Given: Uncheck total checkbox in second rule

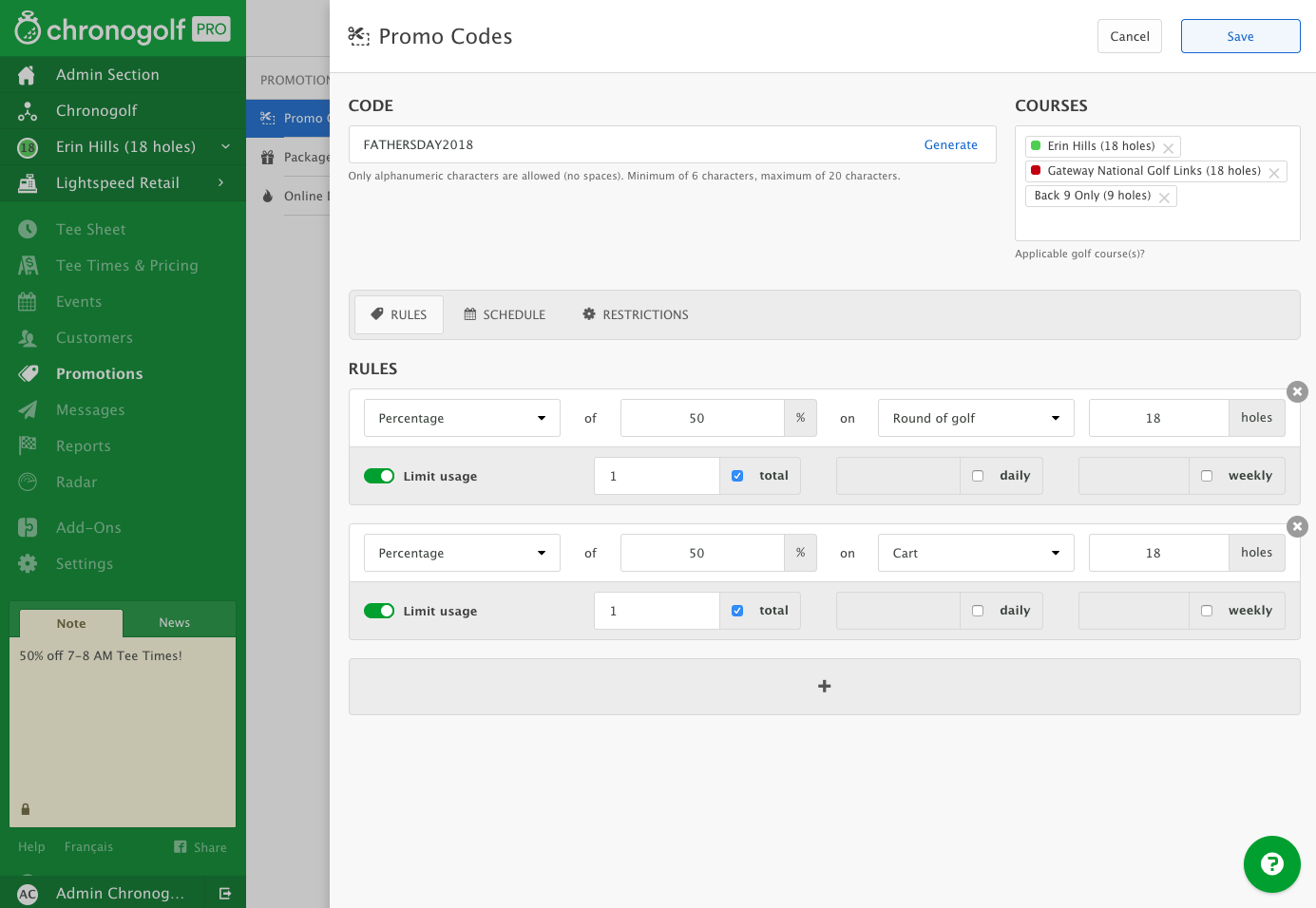Looking at the screenshot, I should 737,611.
